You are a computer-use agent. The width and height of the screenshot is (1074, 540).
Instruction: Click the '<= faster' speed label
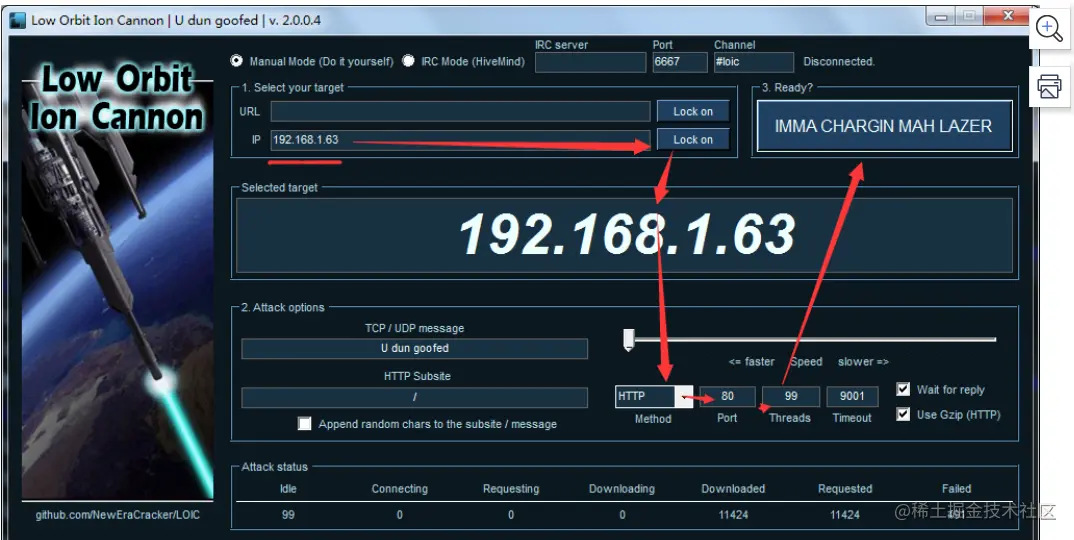point(751,362)
